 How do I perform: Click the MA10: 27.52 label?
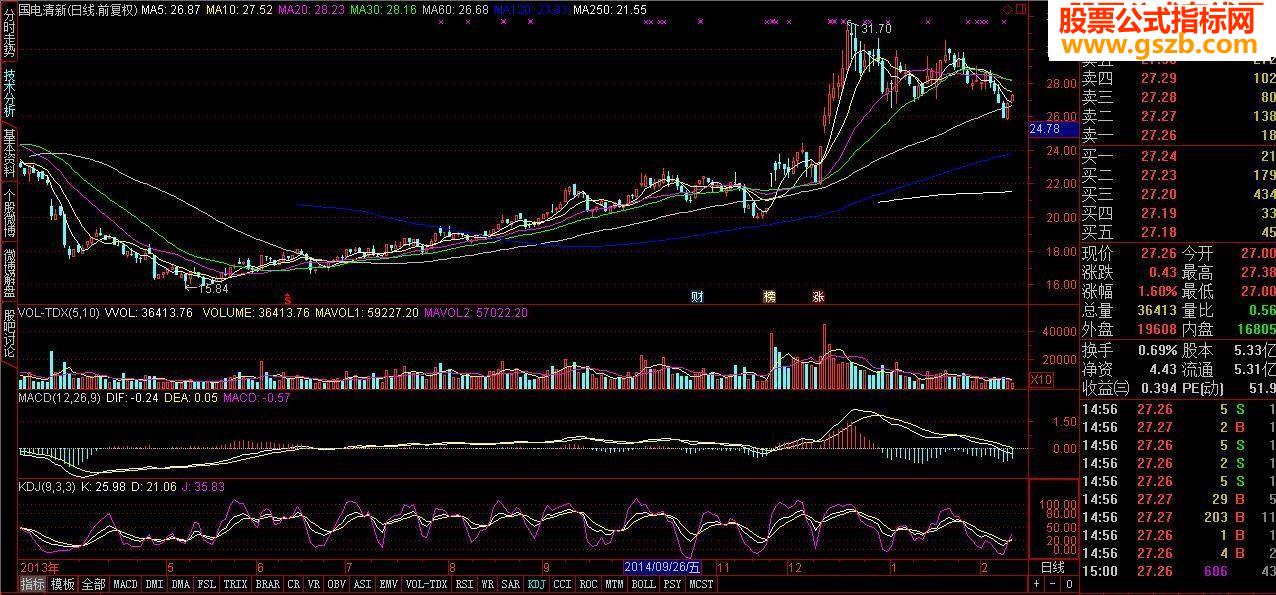pyautogui.click(x=241, y=9)
